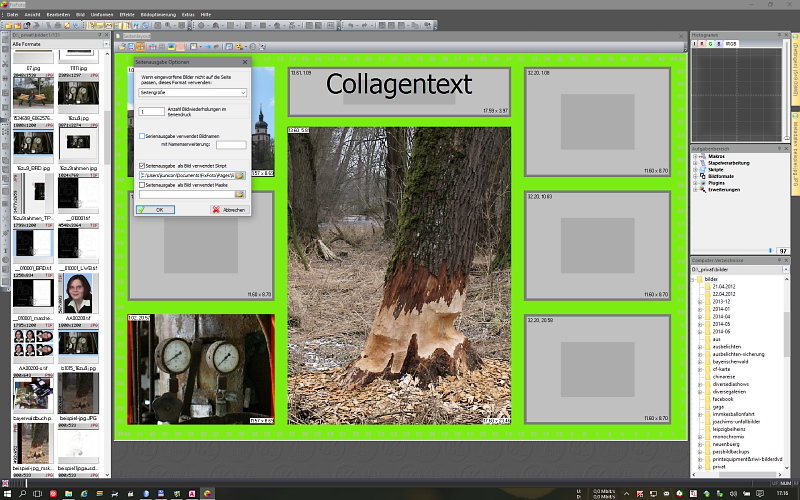
Task: Click the blue slider handle beside value 97
Action: [x=770, y=251]
